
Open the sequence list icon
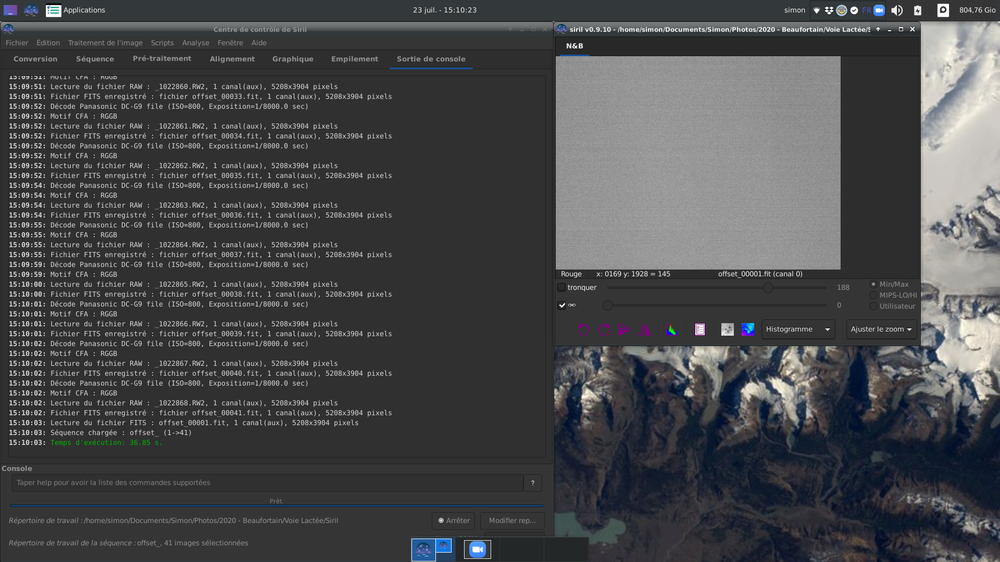coord(699,329)
